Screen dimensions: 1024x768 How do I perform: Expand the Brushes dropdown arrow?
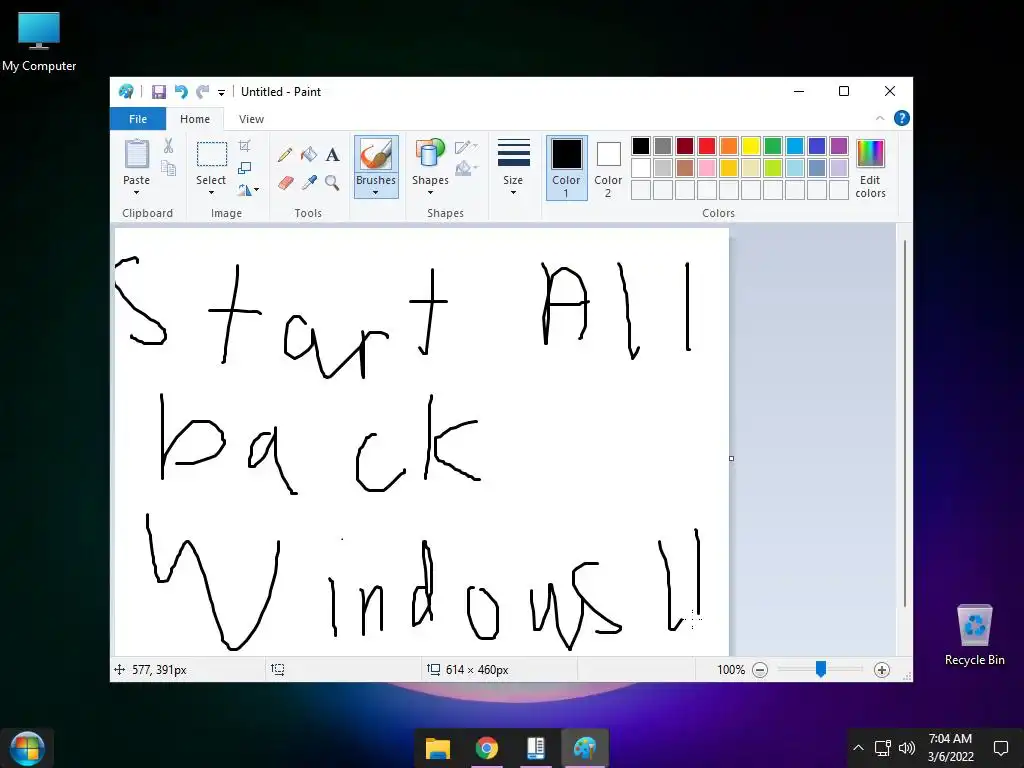click(x=376, y=193)
